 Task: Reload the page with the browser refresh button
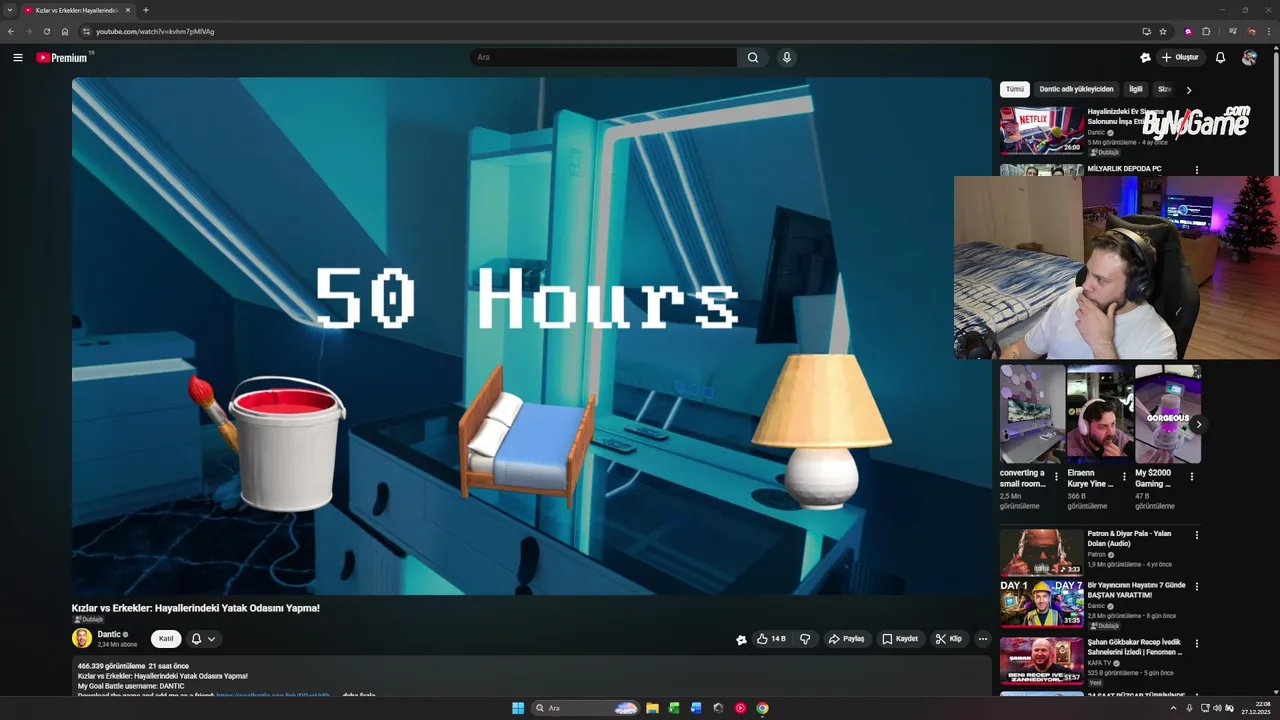(46, 31)
